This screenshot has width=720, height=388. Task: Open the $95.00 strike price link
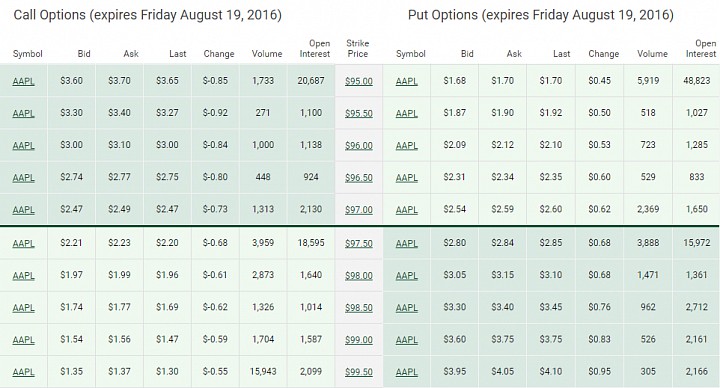[359, 81]
